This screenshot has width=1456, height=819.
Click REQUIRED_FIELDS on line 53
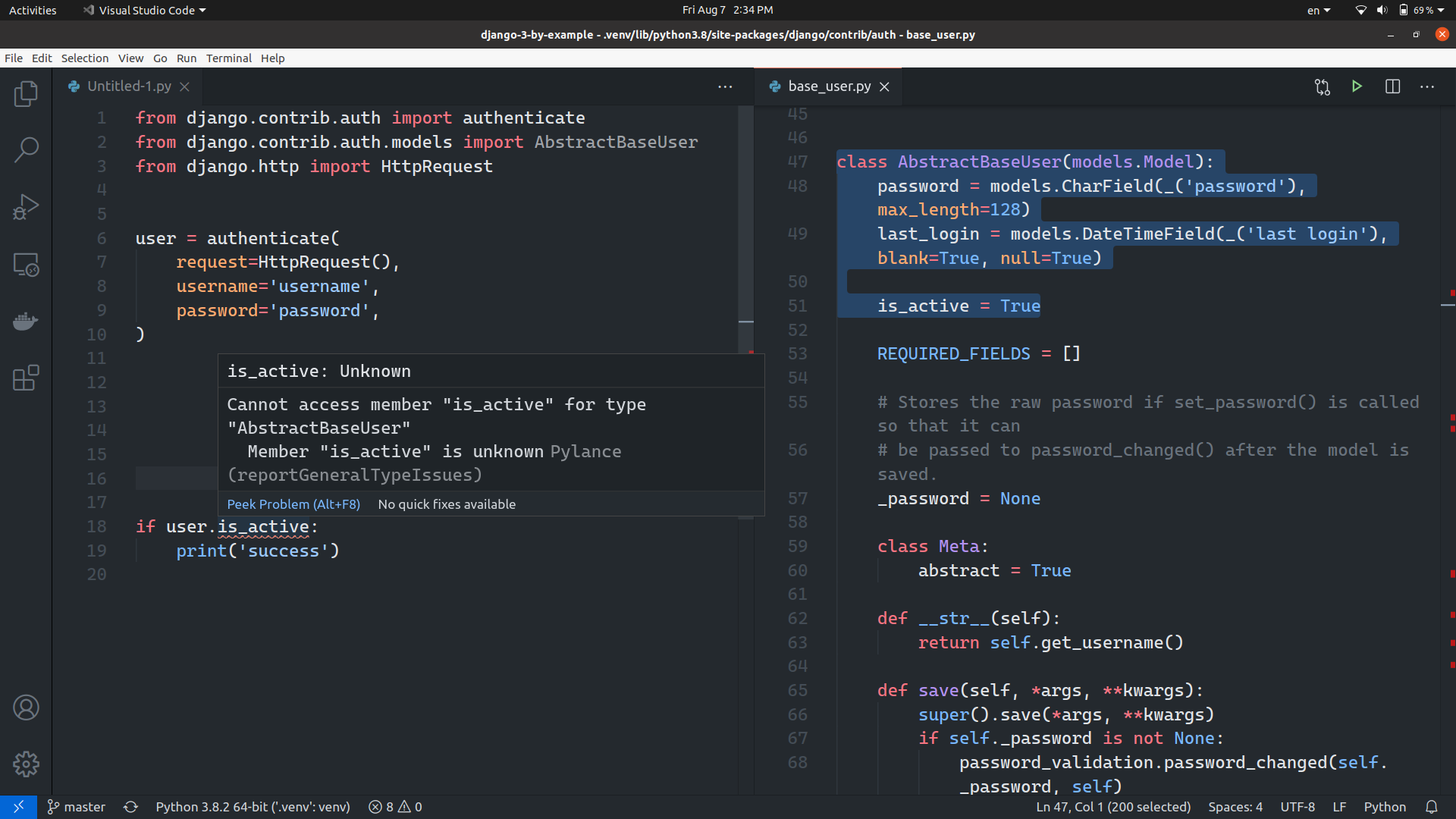click(954, 353)
